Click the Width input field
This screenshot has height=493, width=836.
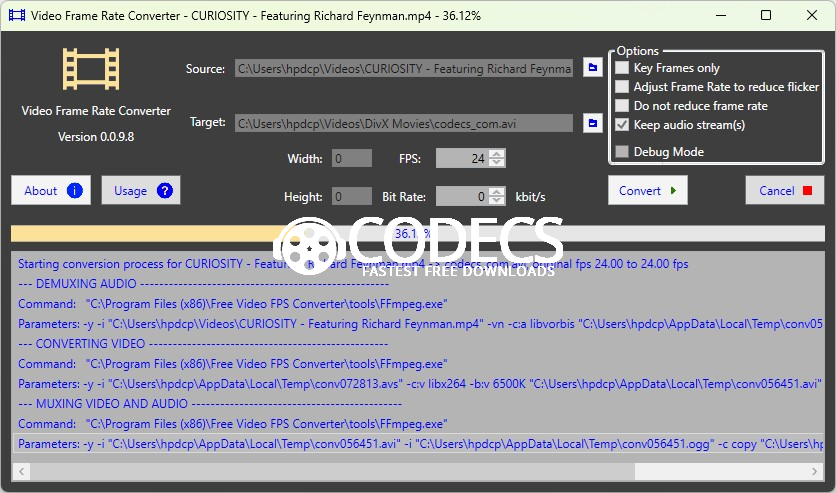click(352, 158)
